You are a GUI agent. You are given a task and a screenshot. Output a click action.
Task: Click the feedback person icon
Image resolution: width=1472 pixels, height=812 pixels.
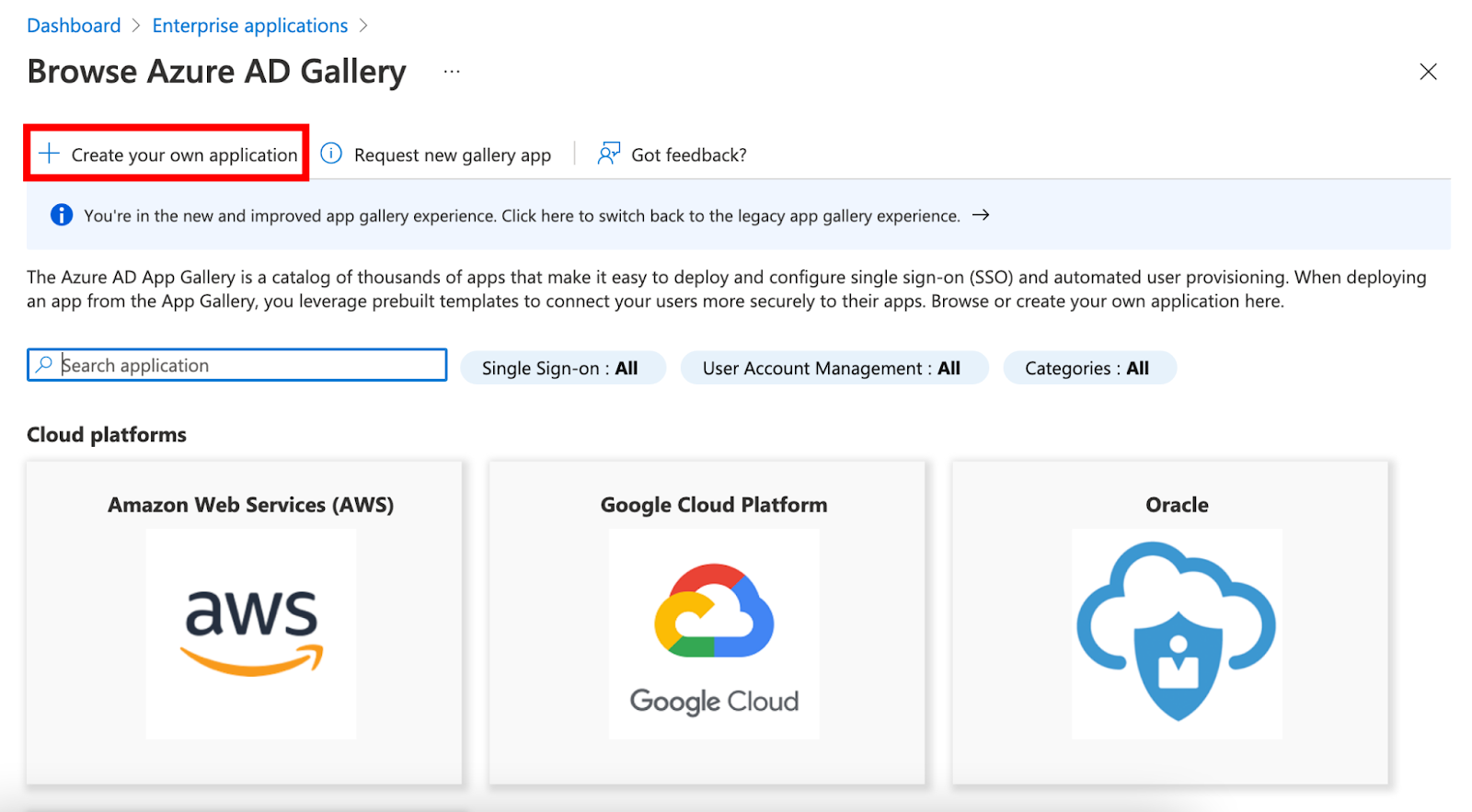tap(608, 154)
